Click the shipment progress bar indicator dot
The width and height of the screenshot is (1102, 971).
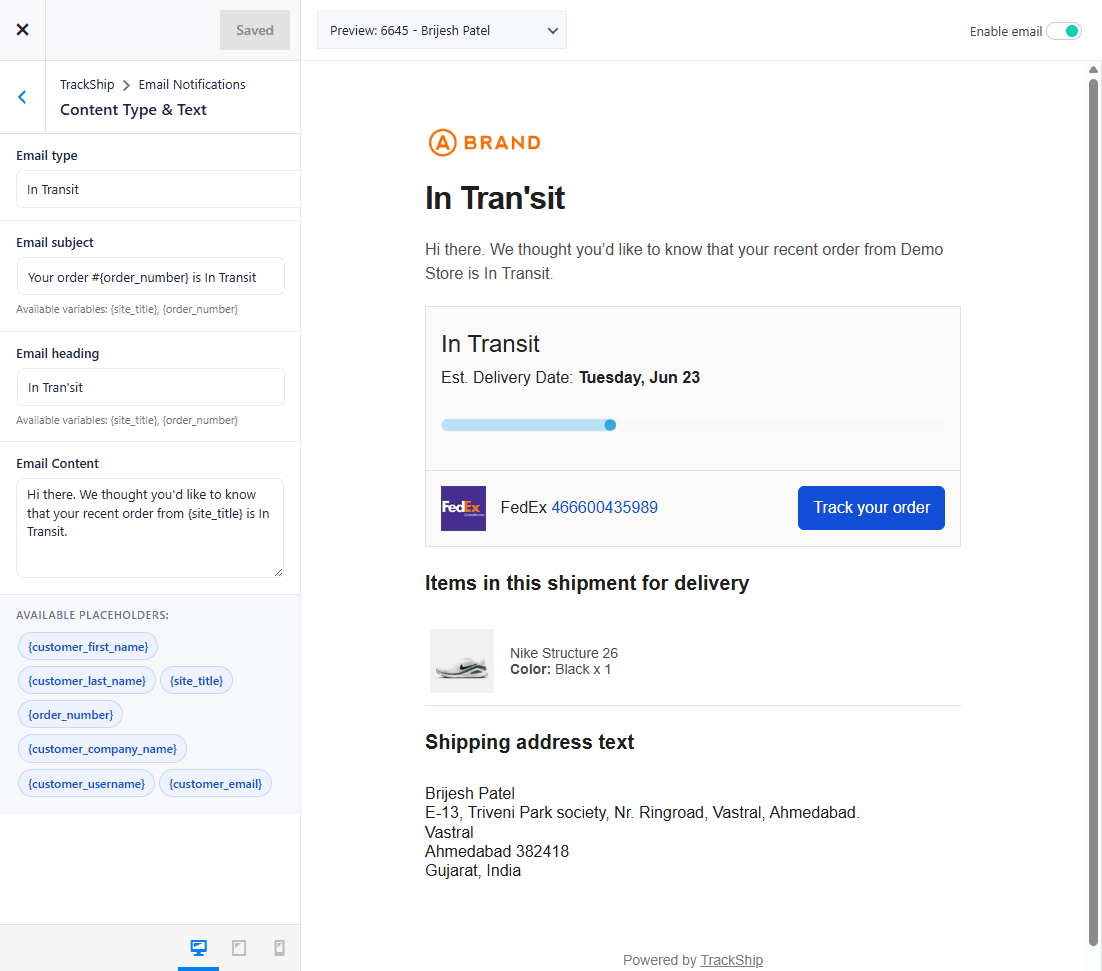click(610, 425)
